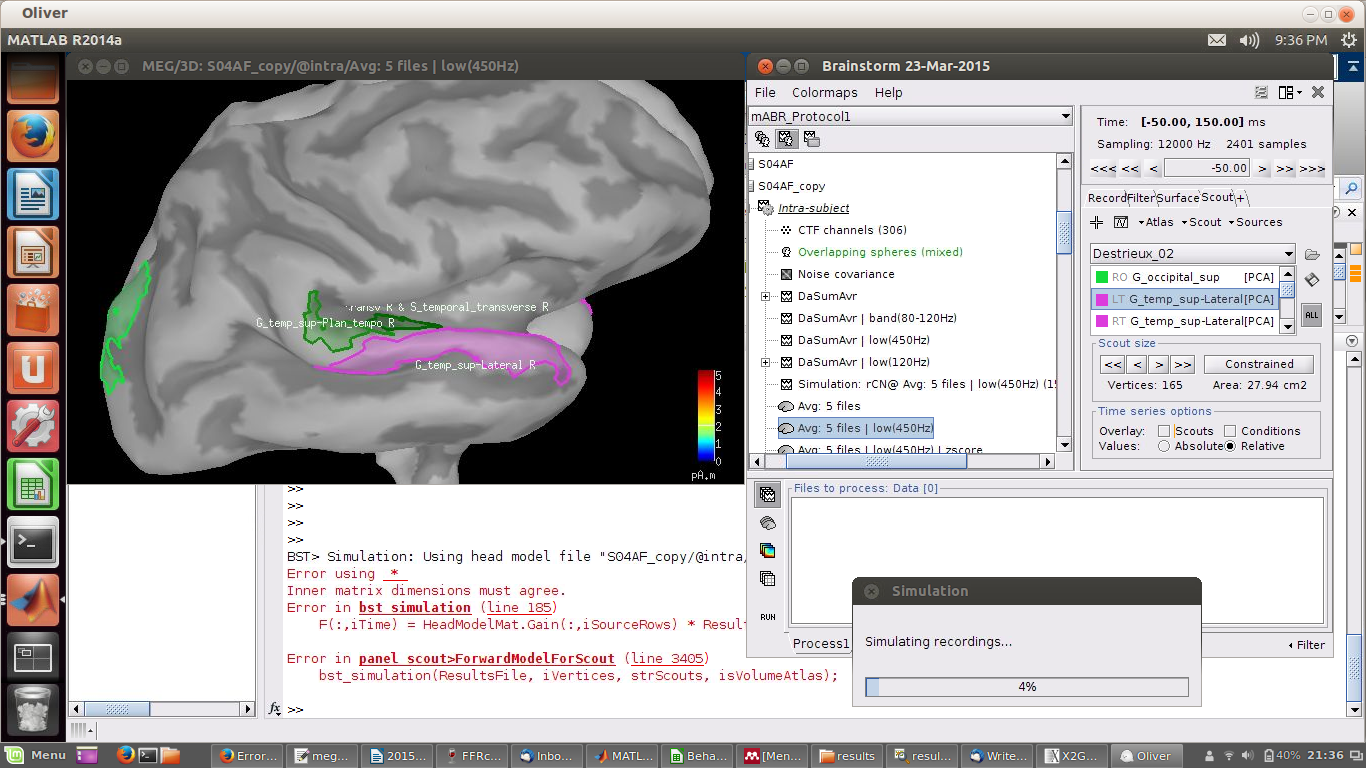Open the Process1 tab at panel bottom

point(820,644)
